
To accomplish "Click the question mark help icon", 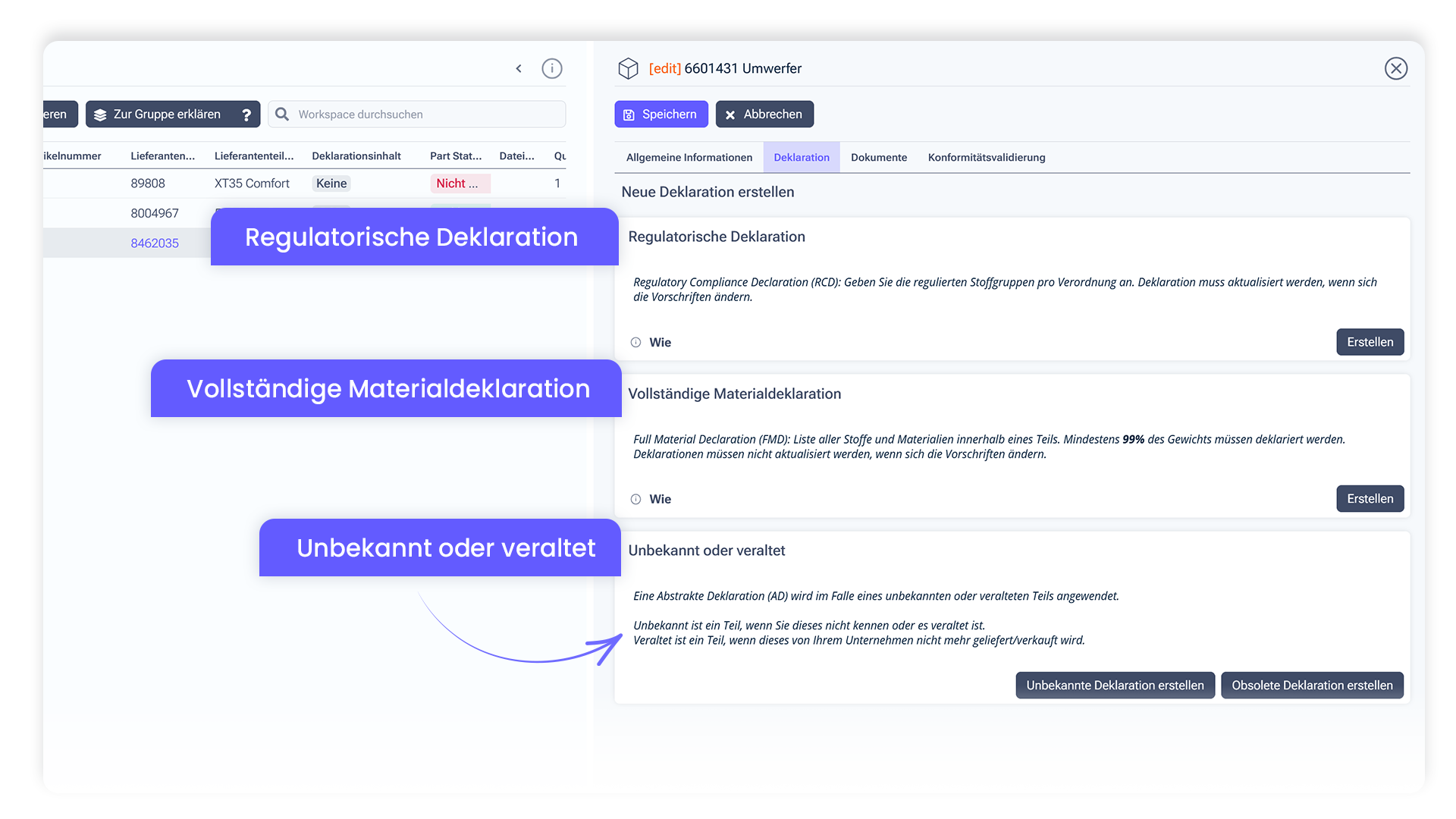I will coord(246,114).
